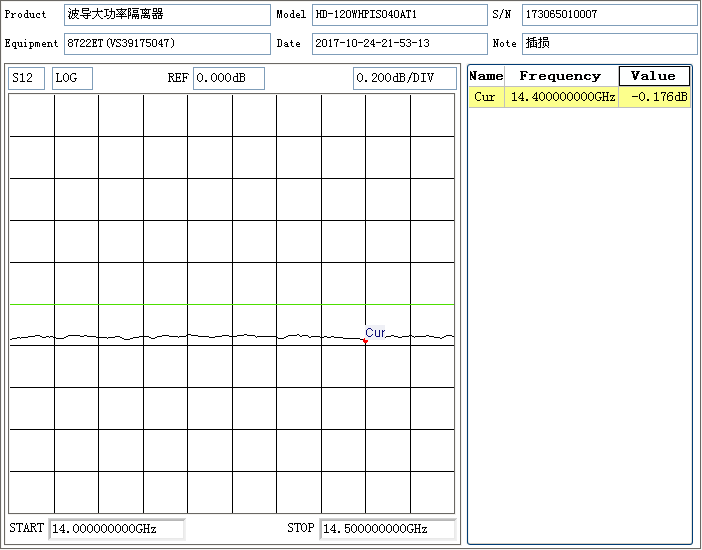Click the Note label text

coord(505,43)
